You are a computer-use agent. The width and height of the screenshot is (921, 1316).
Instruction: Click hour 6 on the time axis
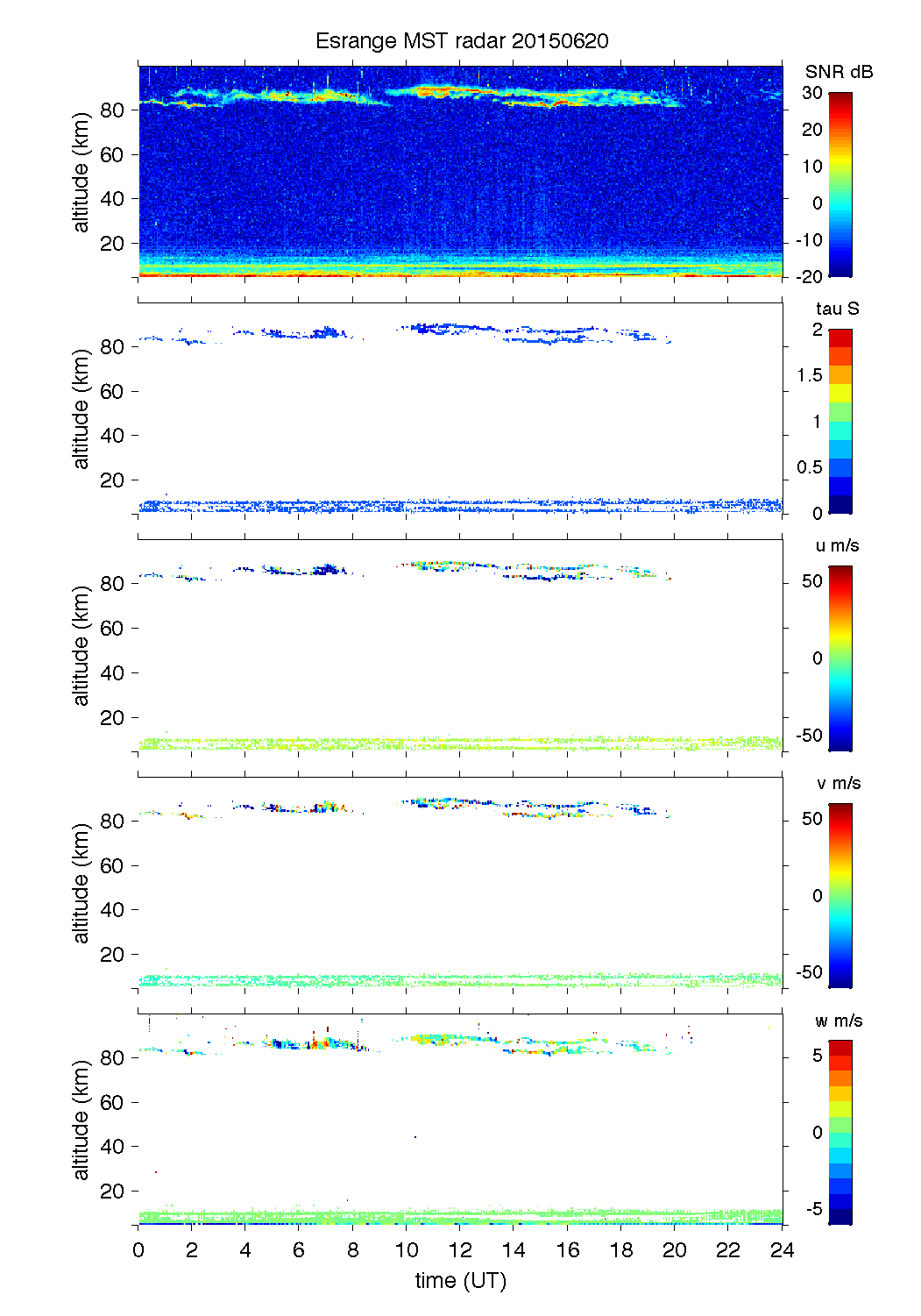tap(299, 1250)
